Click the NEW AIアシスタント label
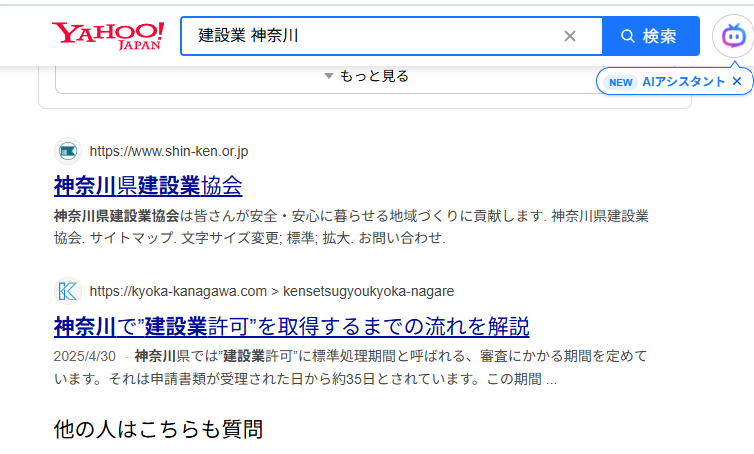This screenshot has width=754, height=454. click(666, 82)
